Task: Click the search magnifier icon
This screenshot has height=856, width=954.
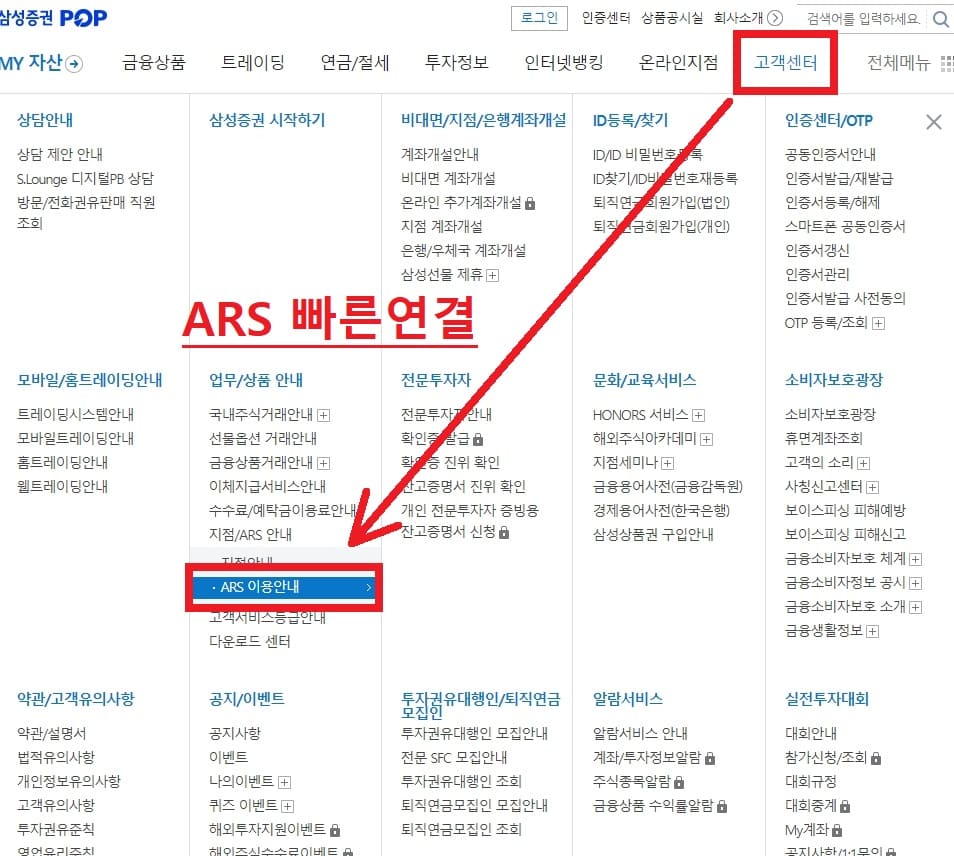Action: tap(940, 19)
